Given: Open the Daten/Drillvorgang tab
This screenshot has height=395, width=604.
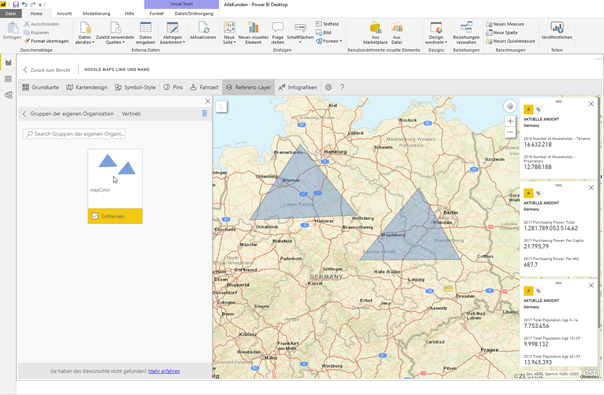Looking at the screenshot, I should [x=194, y=13].
